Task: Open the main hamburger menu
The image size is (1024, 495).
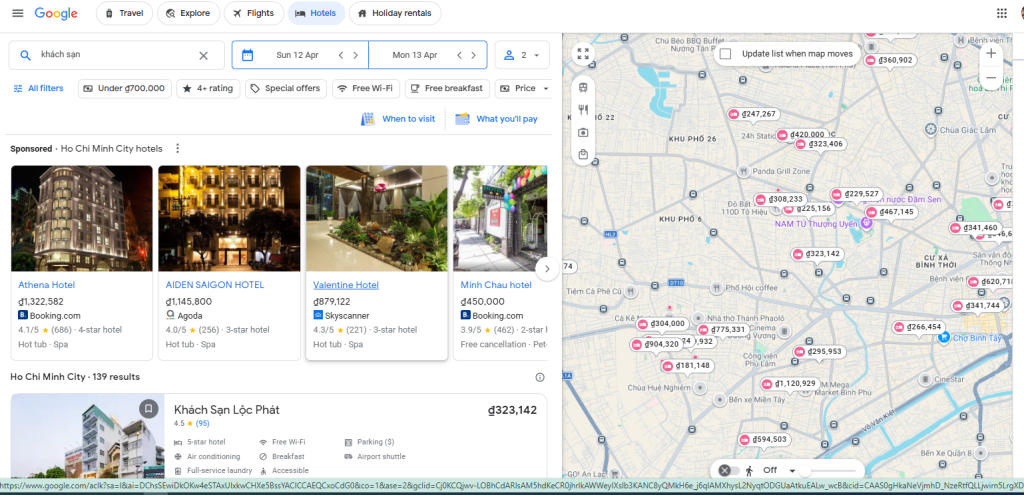Action: pyautogui.click(x=18, y=13)
